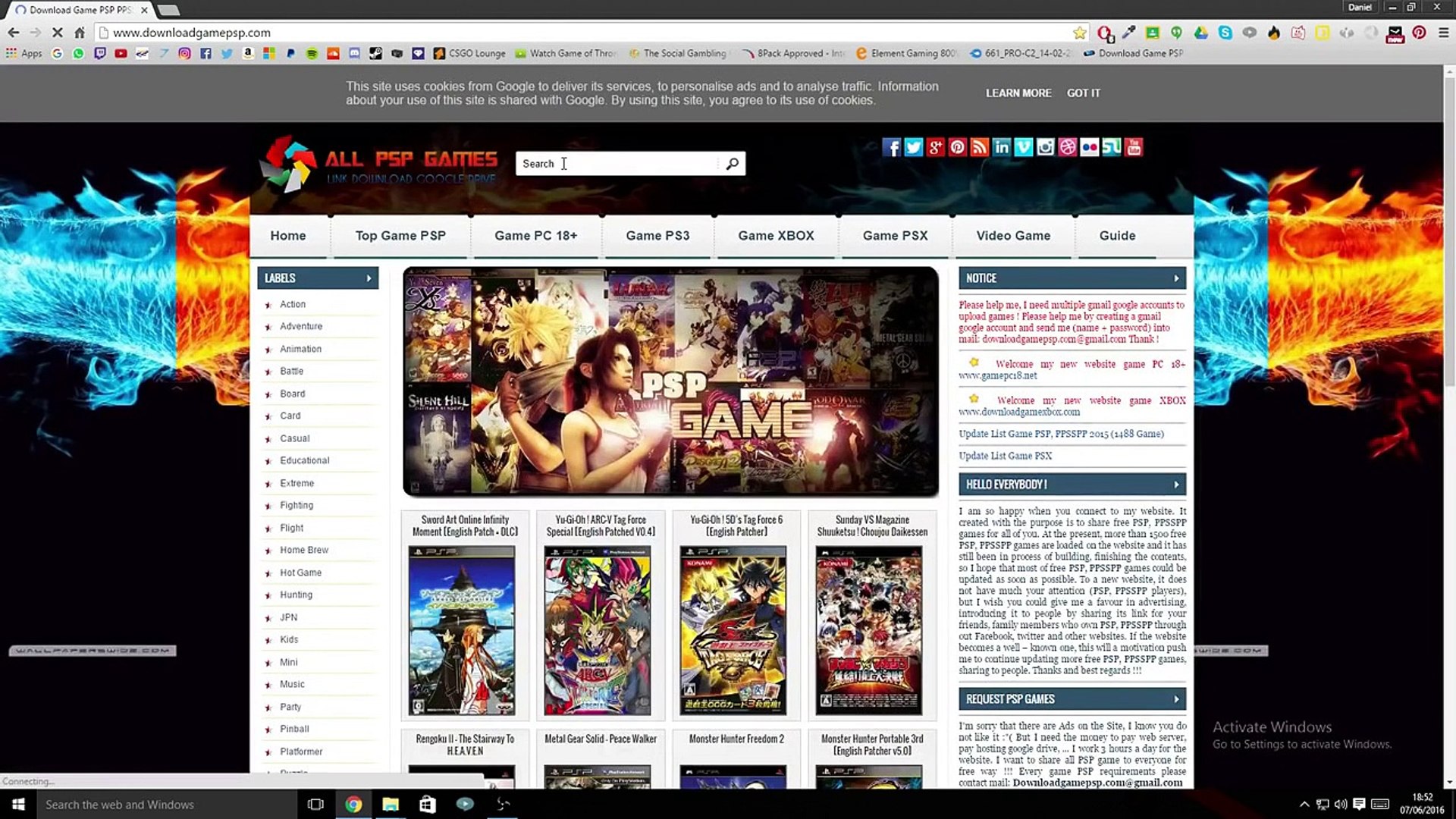Screen dimensions: 1456x819
Task: Select the Fighting label
Action: (x=297, y=505)
